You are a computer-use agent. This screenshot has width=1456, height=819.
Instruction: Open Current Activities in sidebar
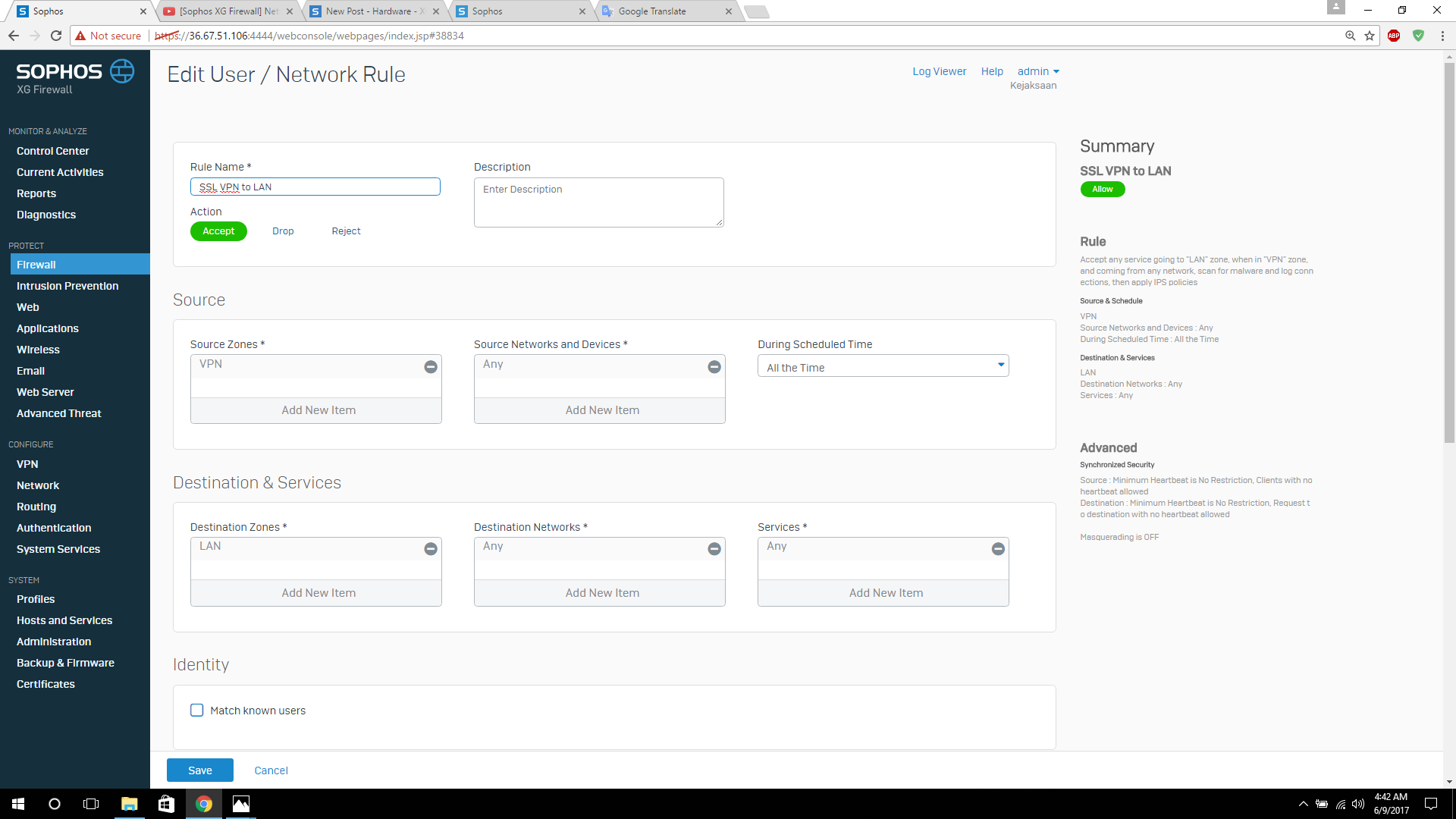[x=60, y=172]
